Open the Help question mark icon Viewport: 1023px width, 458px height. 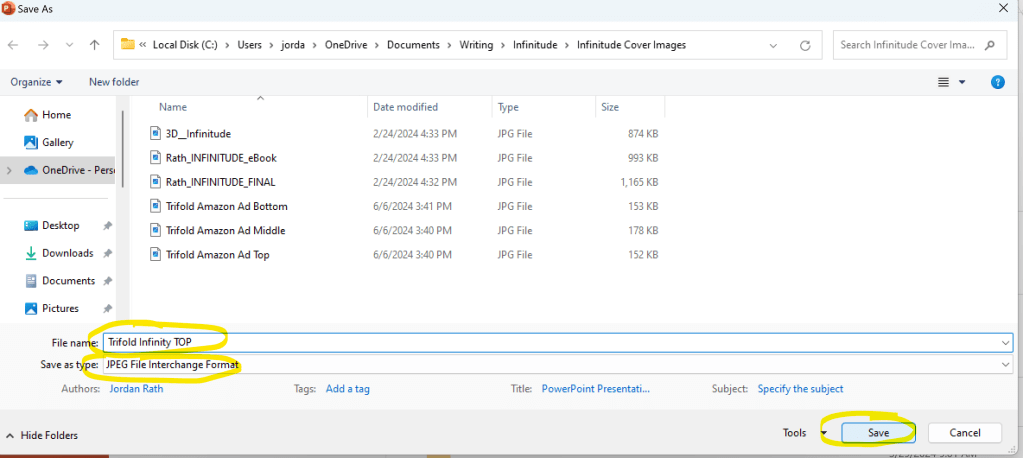click(997, 82)
